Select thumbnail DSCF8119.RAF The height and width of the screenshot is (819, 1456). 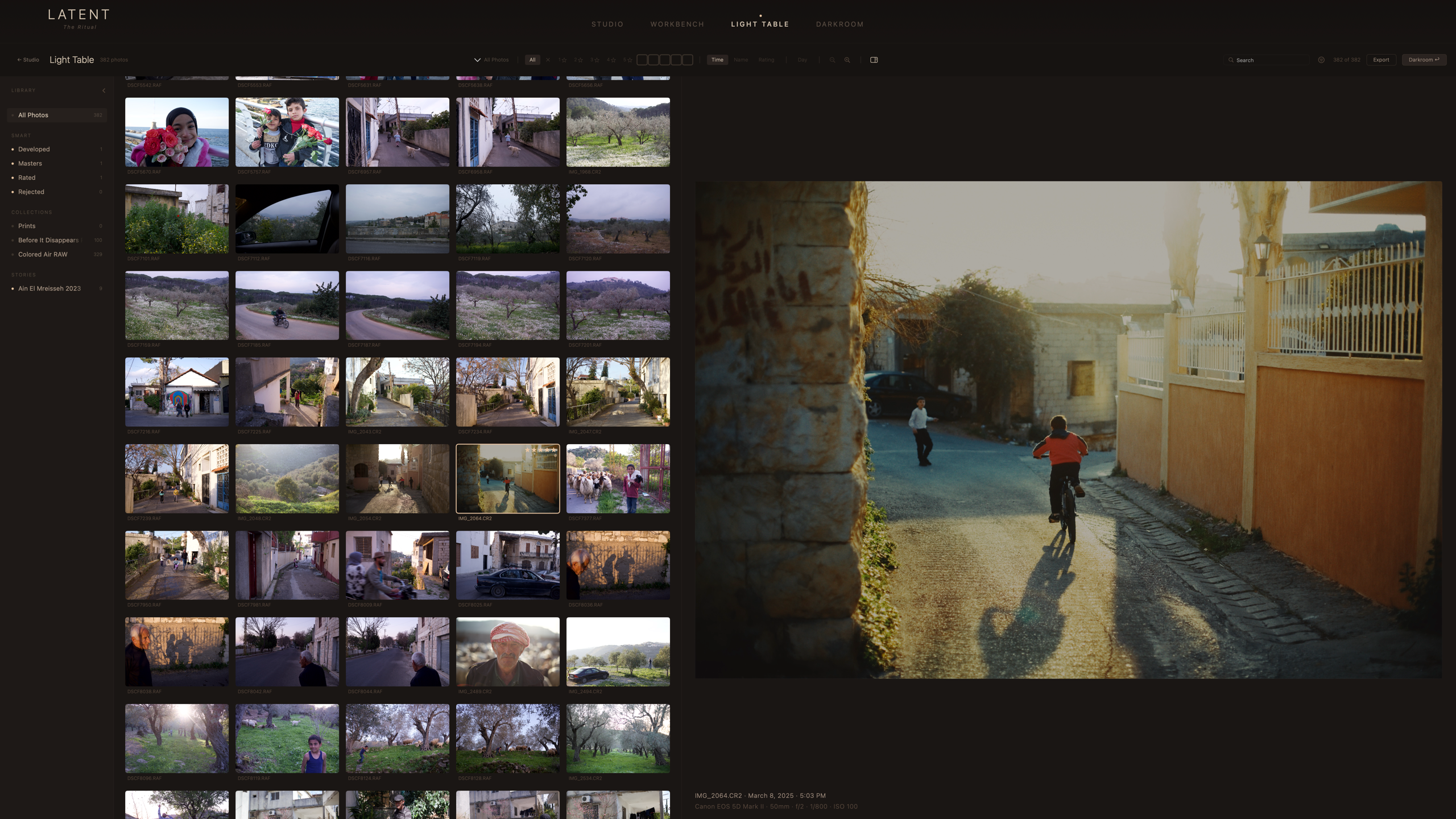point(287,738)
